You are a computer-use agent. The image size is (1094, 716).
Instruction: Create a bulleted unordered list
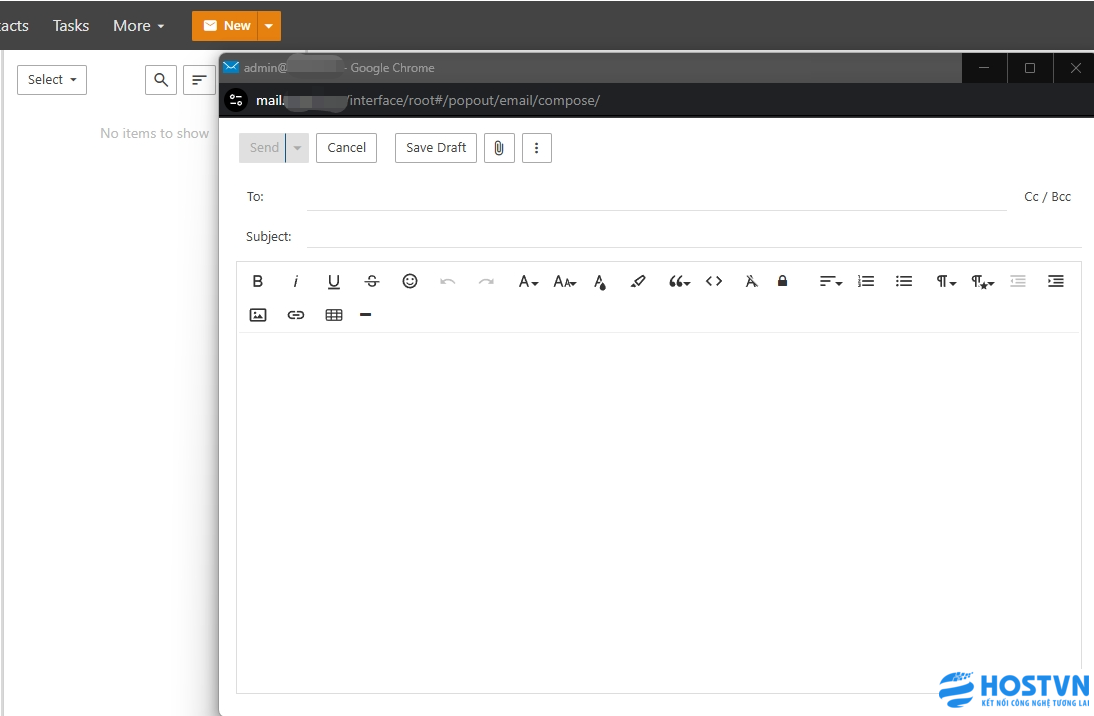[904, 282]
